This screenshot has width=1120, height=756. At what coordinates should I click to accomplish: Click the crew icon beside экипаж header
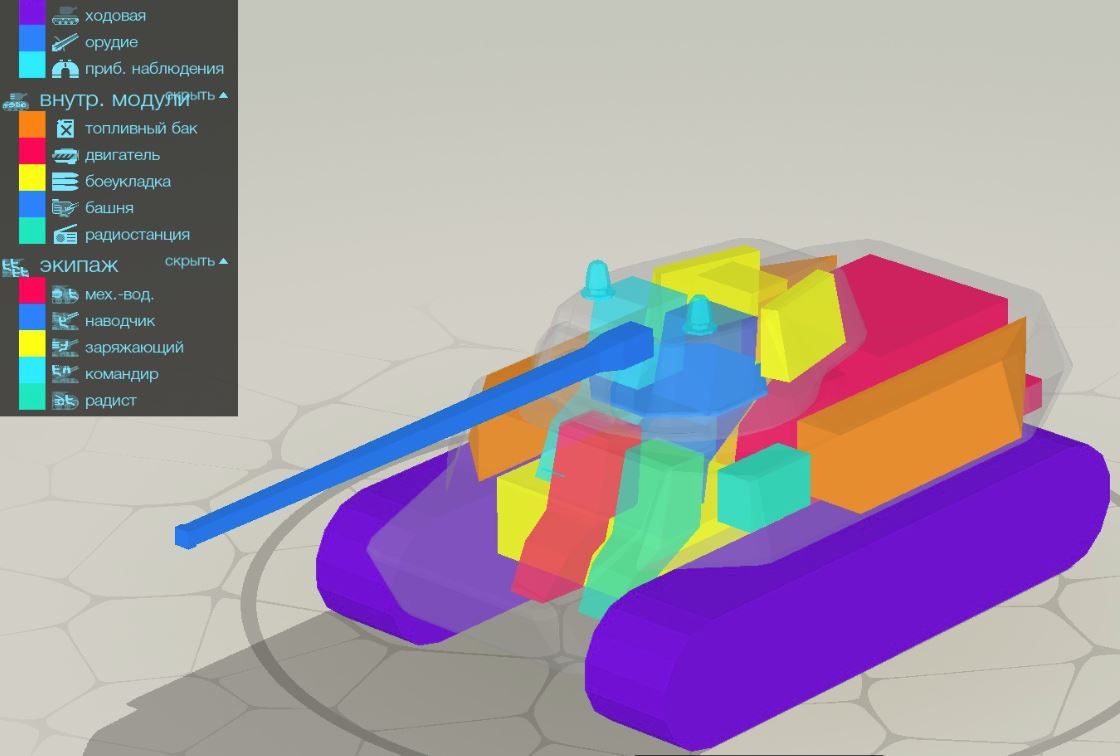pyautogui.click(x=15, y=267)
